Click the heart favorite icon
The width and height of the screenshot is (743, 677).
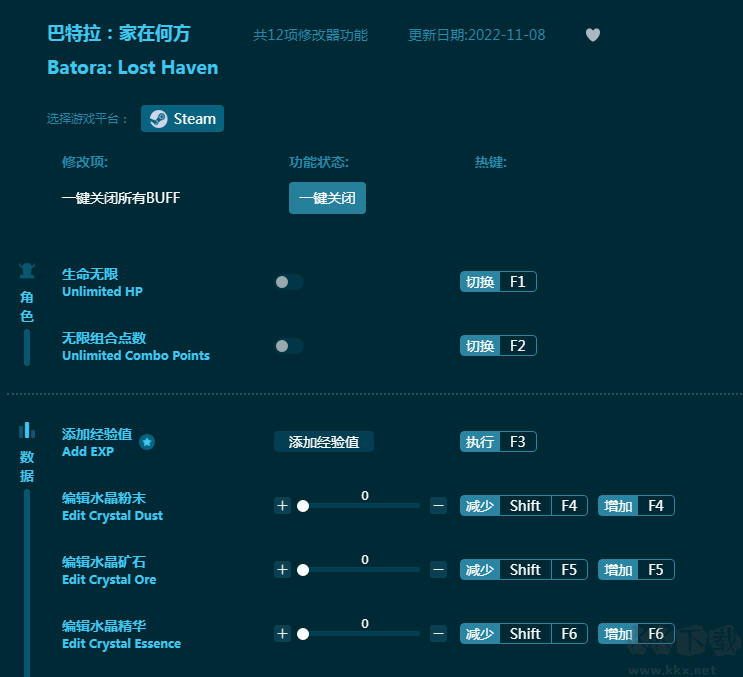point(593,35)
